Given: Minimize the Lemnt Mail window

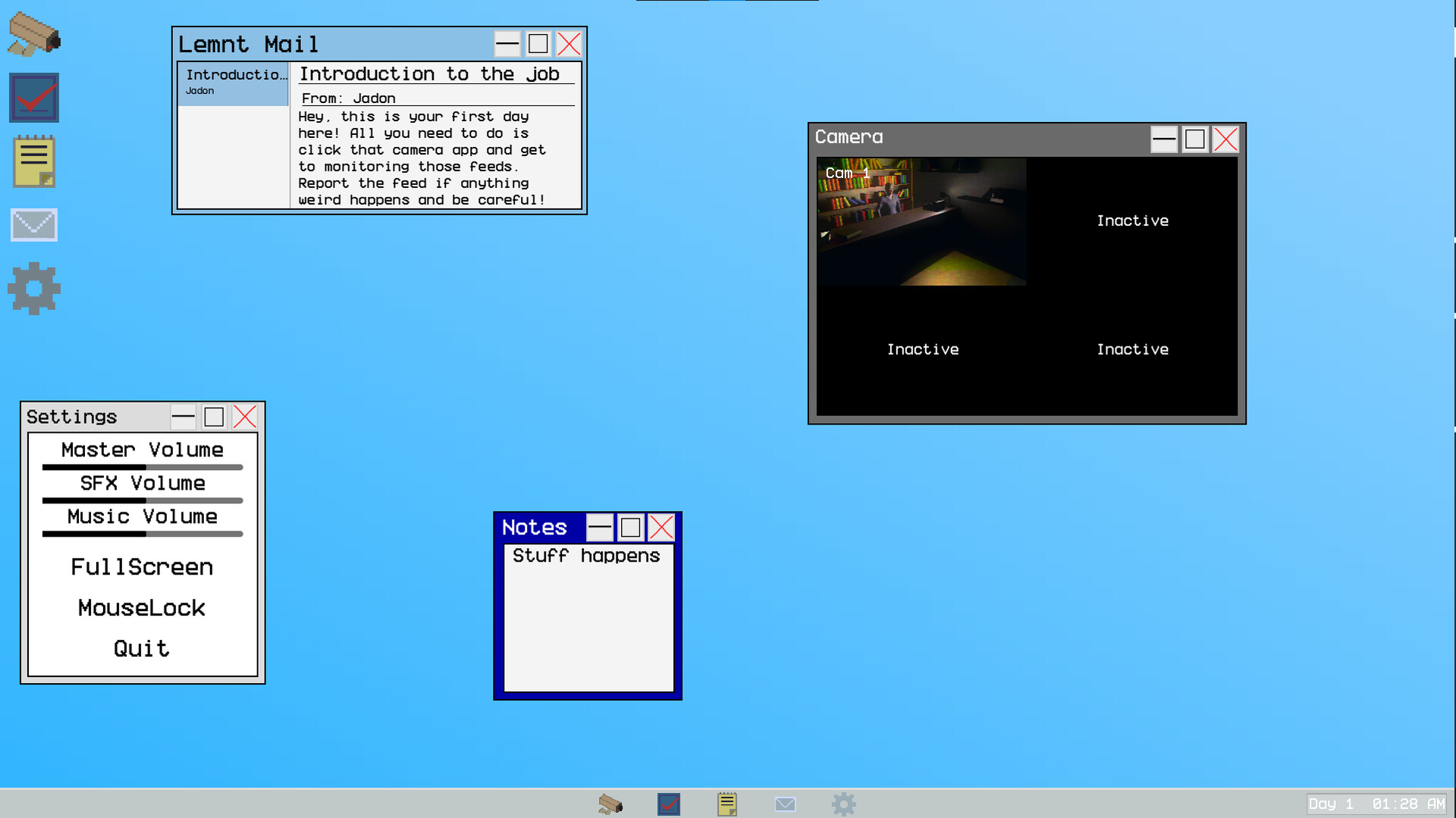Looking at the screenshot, I should click(x=507, y=44).
